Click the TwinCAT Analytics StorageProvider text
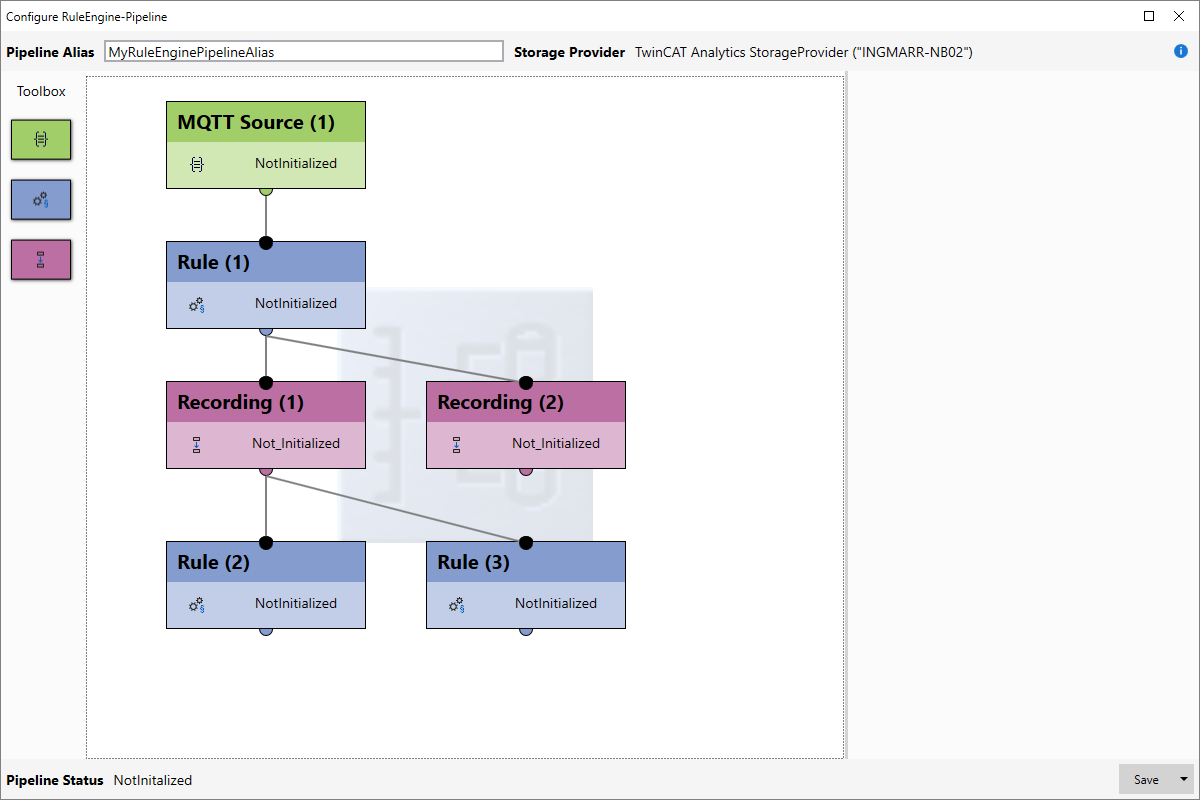This screenshot has width=1200, height=800. pyautogui.click(x=804, y=52)
